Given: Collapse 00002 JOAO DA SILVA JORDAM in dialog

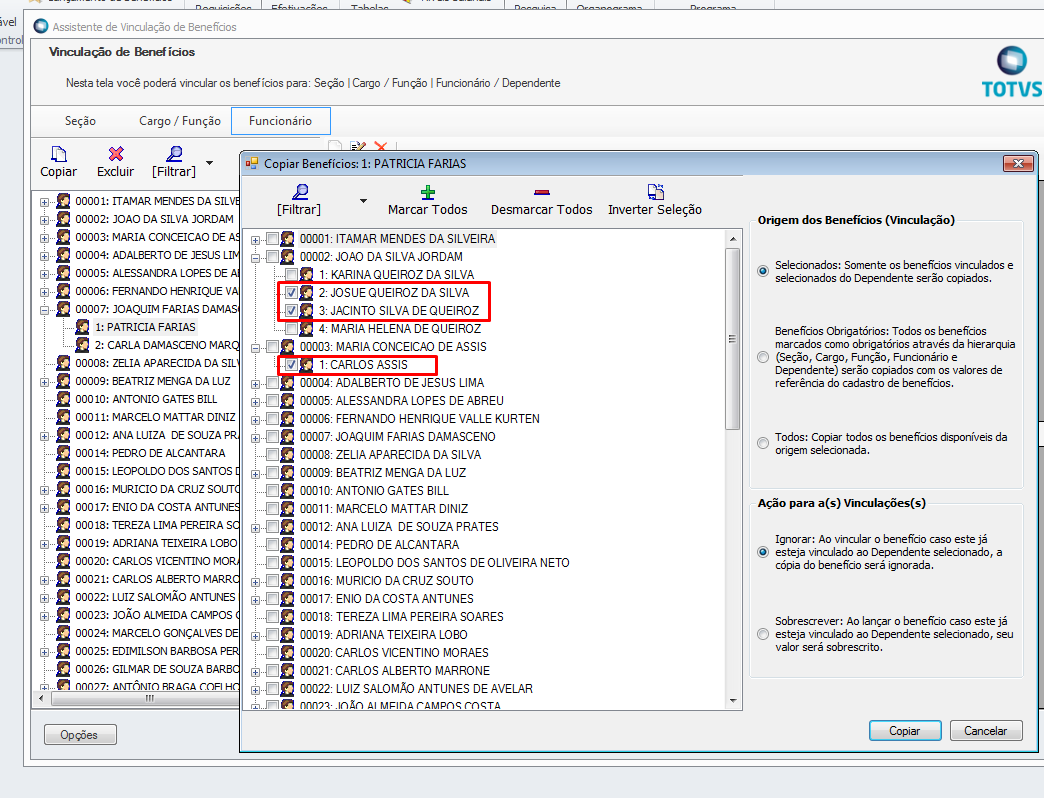Looking at the screenshot, I should tap(256, 258).
